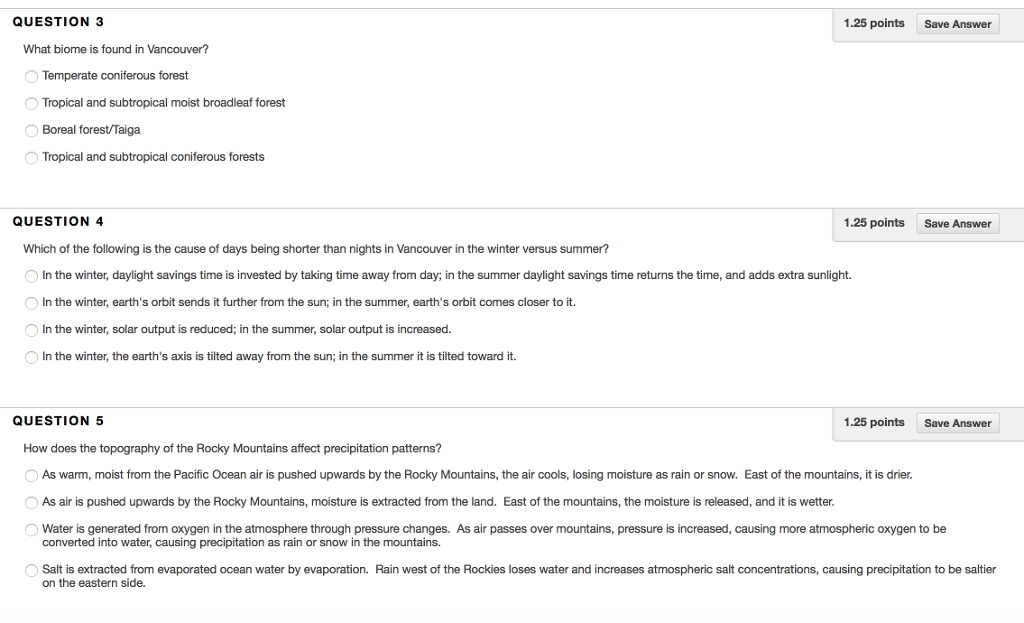Image resolution: width=1024 pixels, height=623 pixels.
Task: Pick Tropical and subtropical coniferous forests
Action: coord(32,157)
